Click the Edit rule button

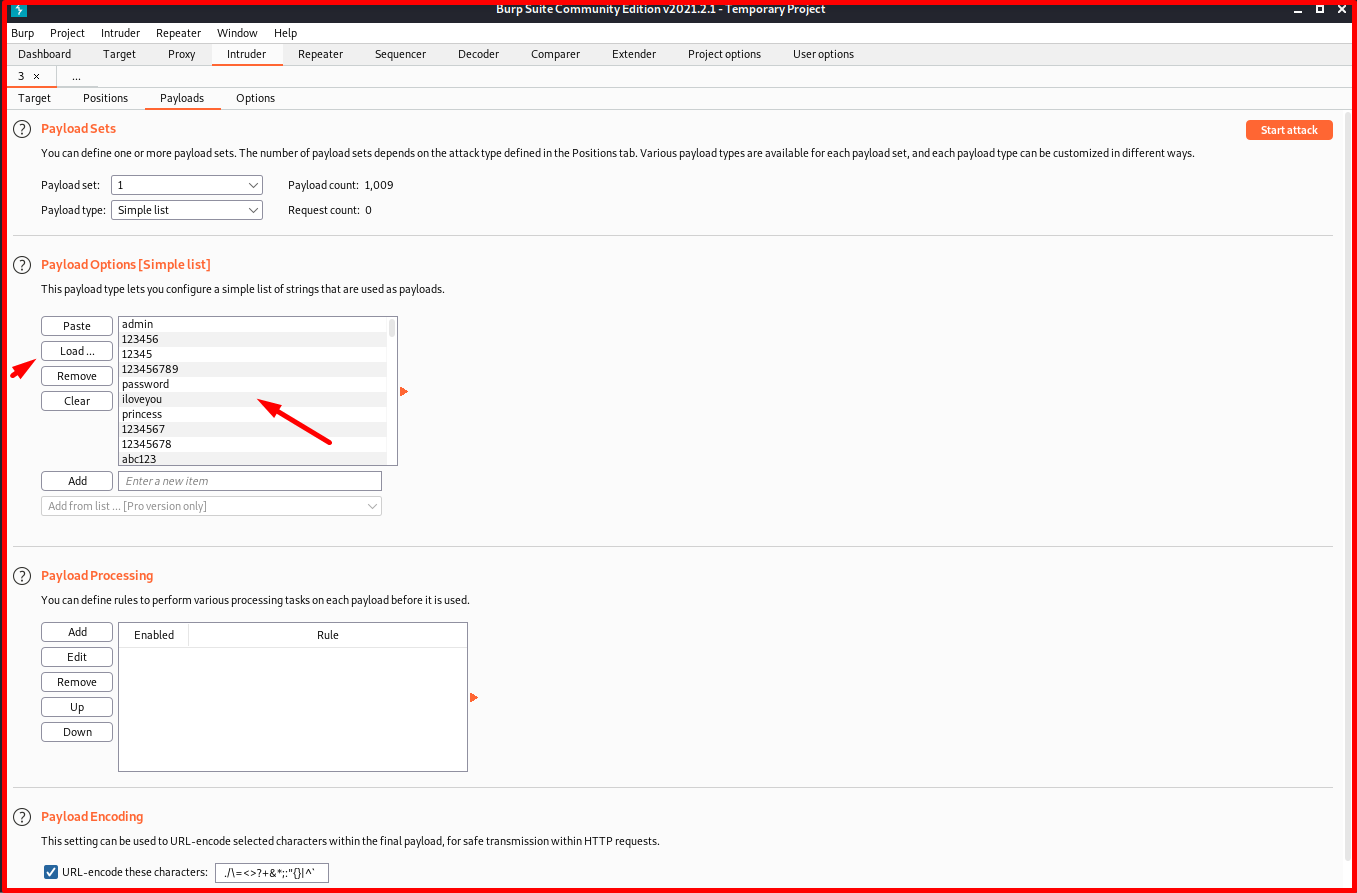click(x=77, y=657)
